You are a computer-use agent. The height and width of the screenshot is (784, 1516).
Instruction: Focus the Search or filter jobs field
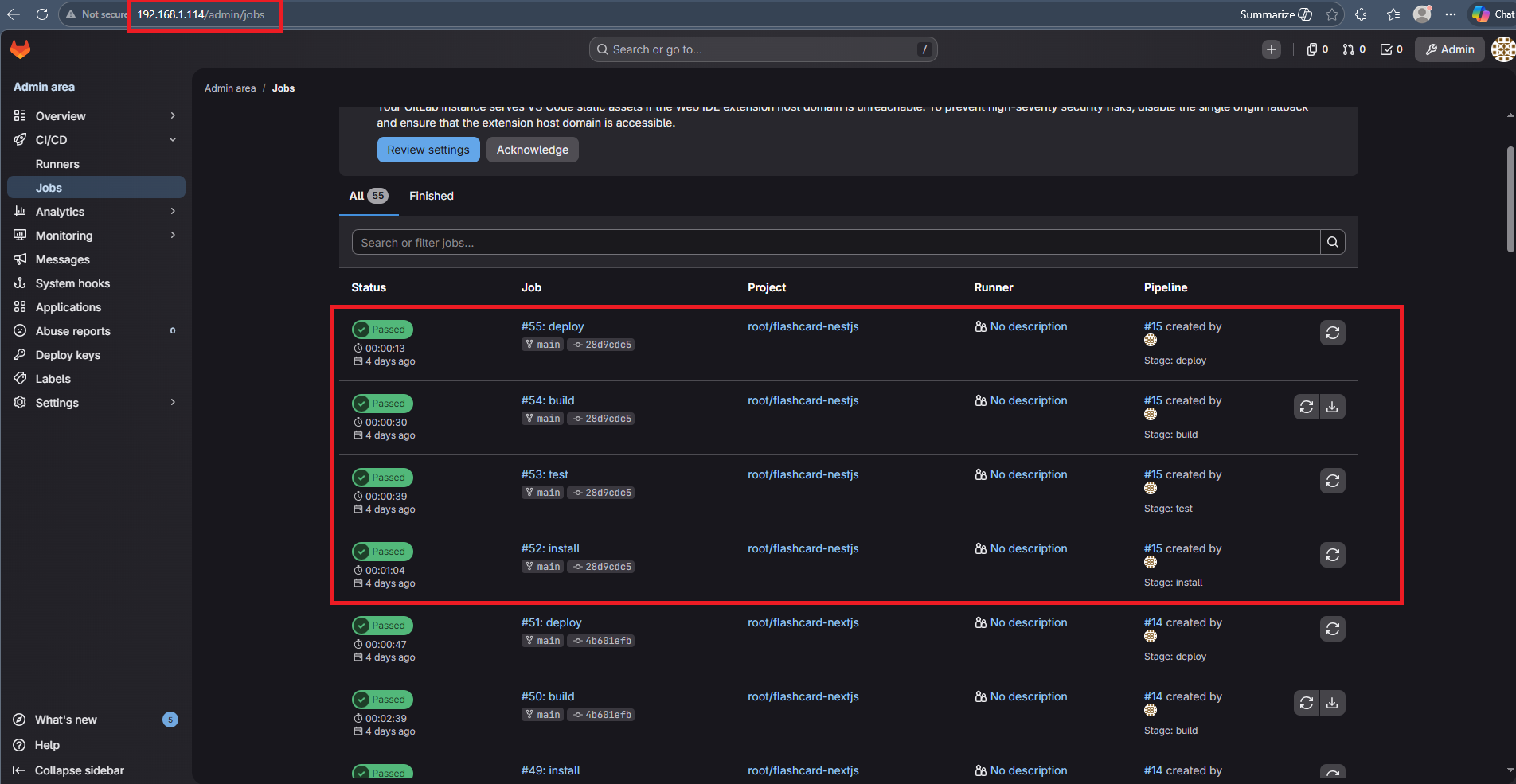pos(836,243)
